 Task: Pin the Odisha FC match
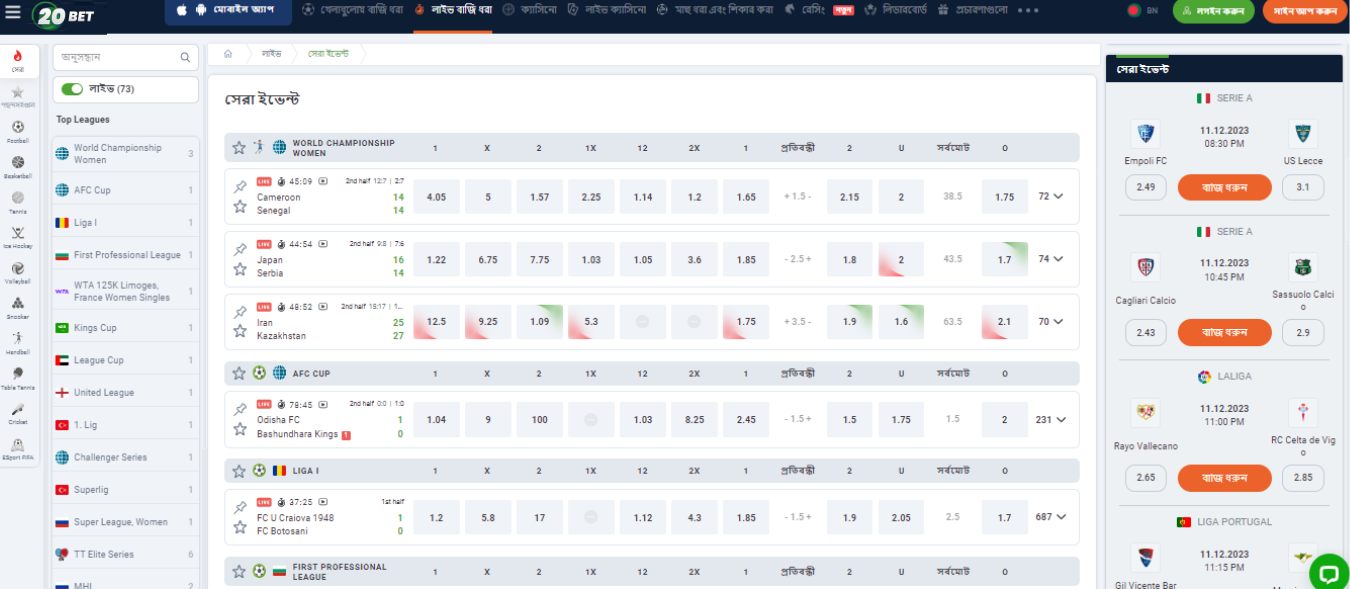[240, 410]
